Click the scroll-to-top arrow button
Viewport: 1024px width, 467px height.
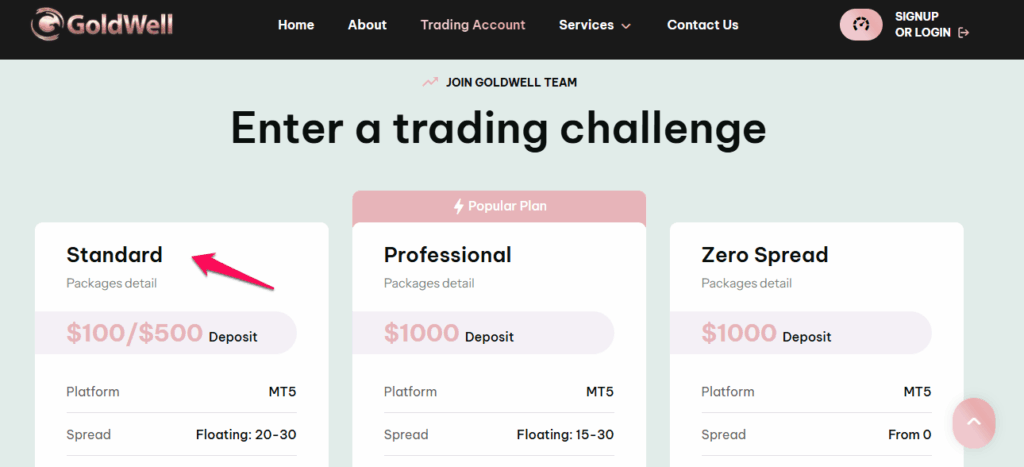pos(974,422)
